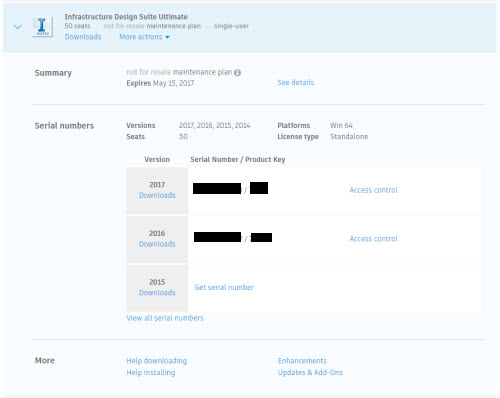The image size is (500, 398).
Task: Click the 'More' section heading
Action: click(x=45, y=360)
